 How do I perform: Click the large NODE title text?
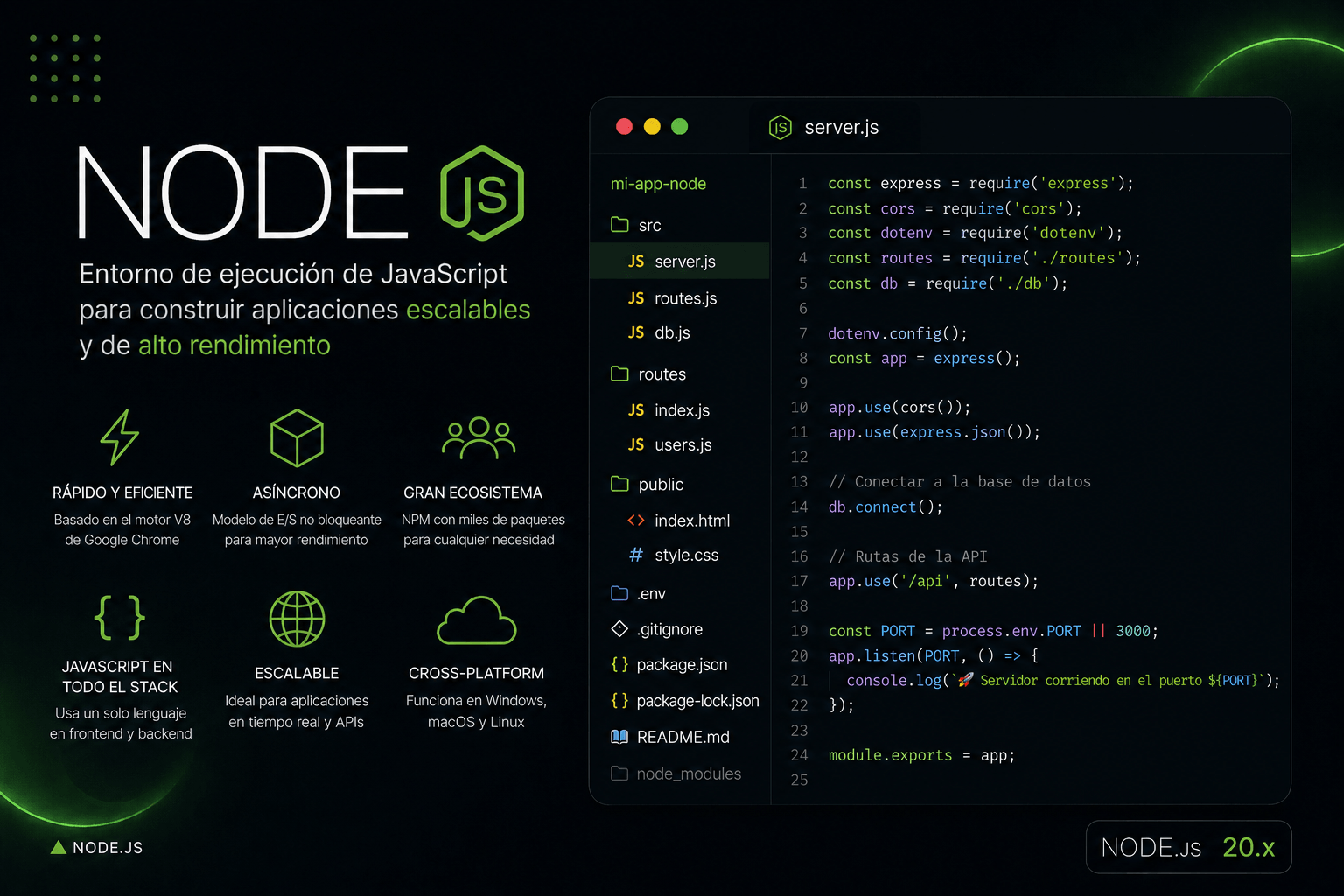point(242,192)
